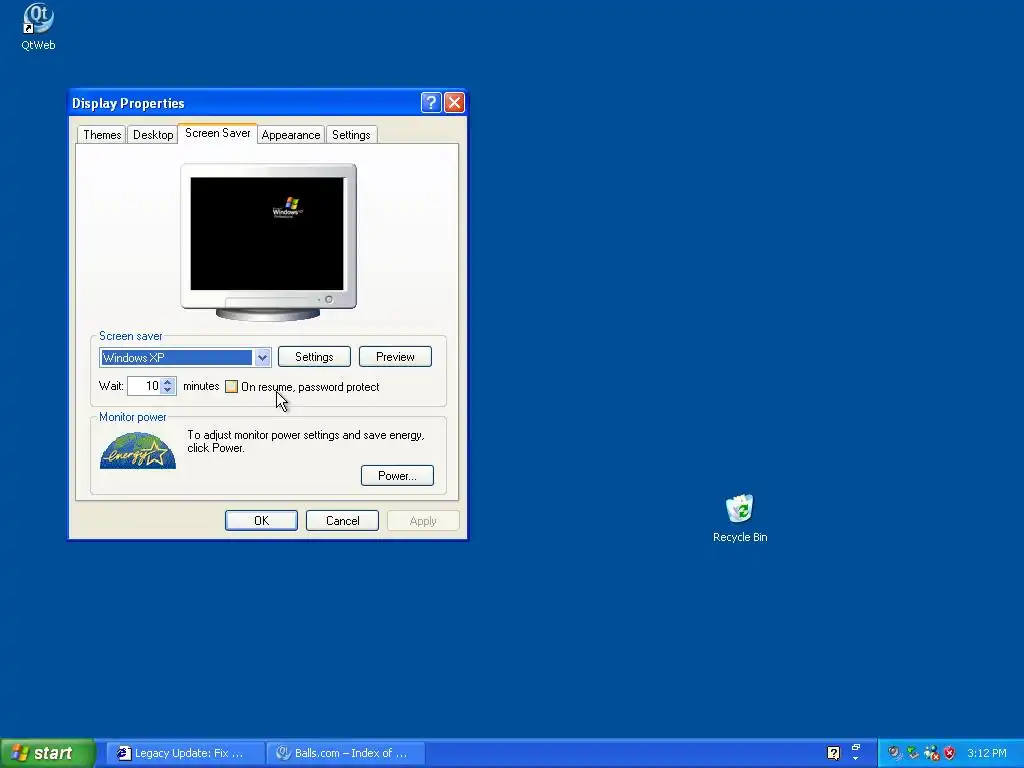1024x768 pixels.
Task: Click the Cancel button
Action: (342, 520)
